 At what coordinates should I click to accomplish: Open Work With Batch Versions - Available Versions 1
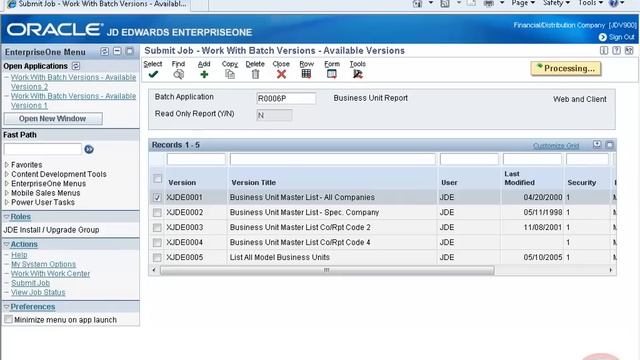(x=73, y=101)
